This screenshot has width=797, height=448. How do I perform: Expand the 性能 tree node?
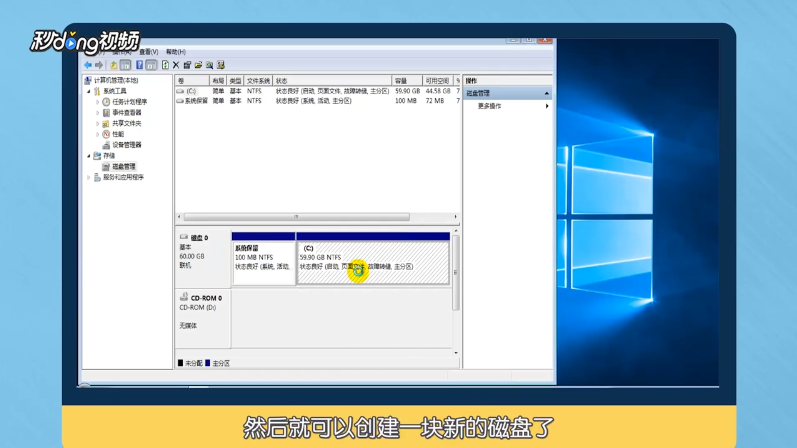[x=98, y=134]
